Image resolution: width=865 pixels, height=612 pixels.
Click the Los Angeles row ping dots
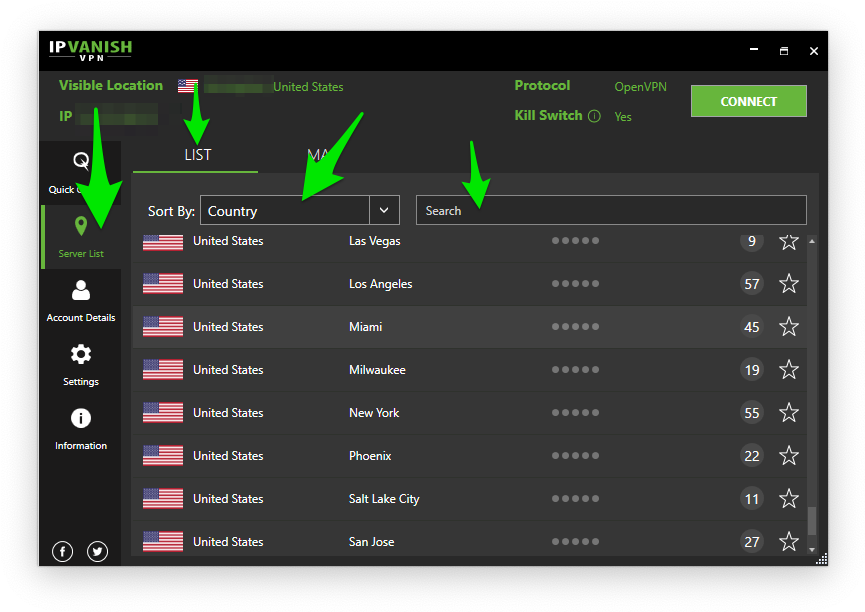pos(575,284)
